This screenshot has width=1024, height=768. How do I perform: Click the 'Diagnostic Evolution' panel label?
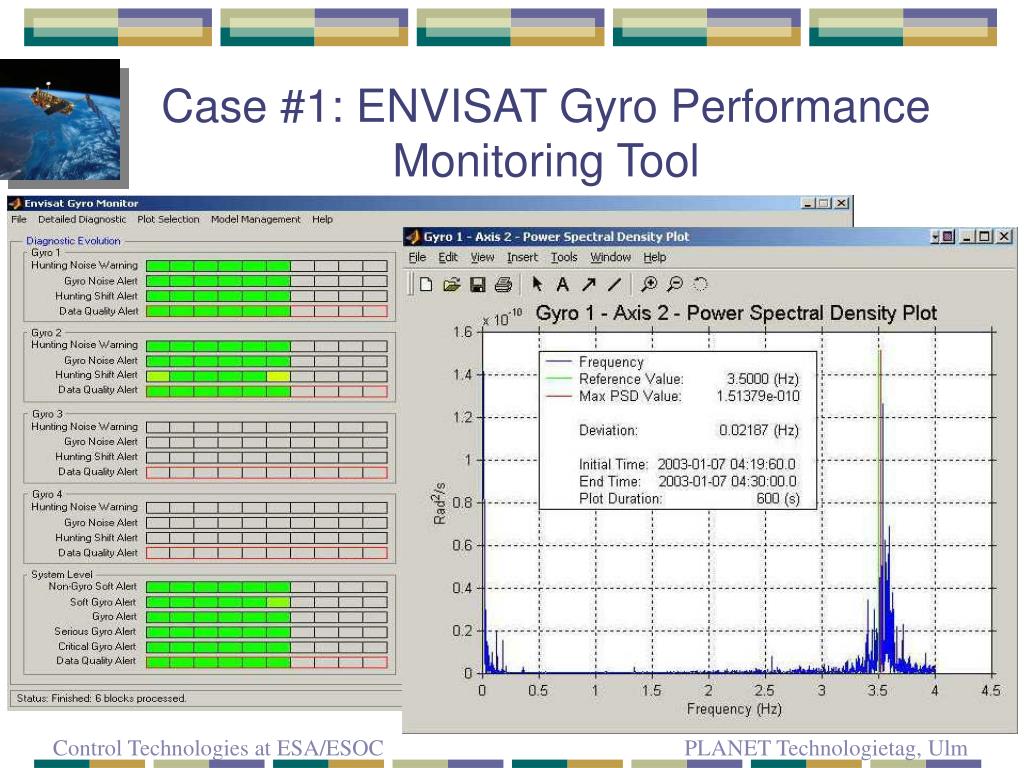(x=73, y=241)
